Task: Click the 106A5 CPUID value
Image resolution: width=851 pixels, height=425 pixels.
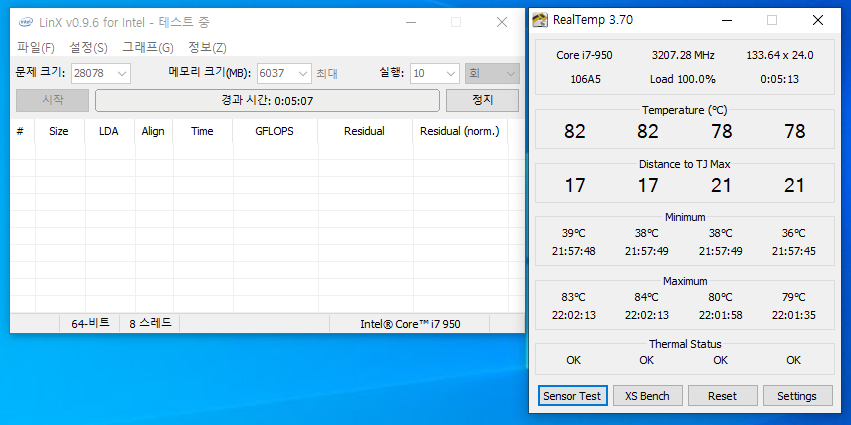Action: [585, 79]
